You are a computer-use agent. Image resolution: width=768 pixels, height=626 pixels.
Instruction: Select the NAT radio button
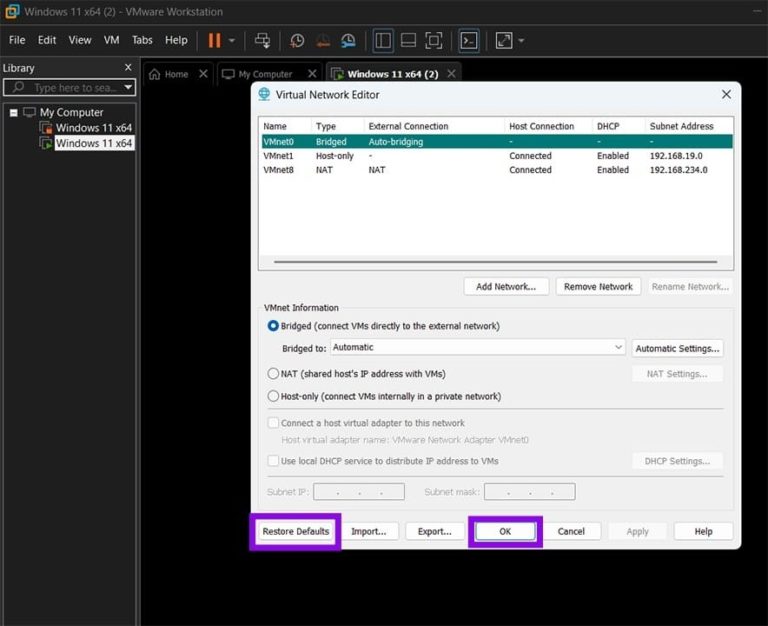[273, 373]
